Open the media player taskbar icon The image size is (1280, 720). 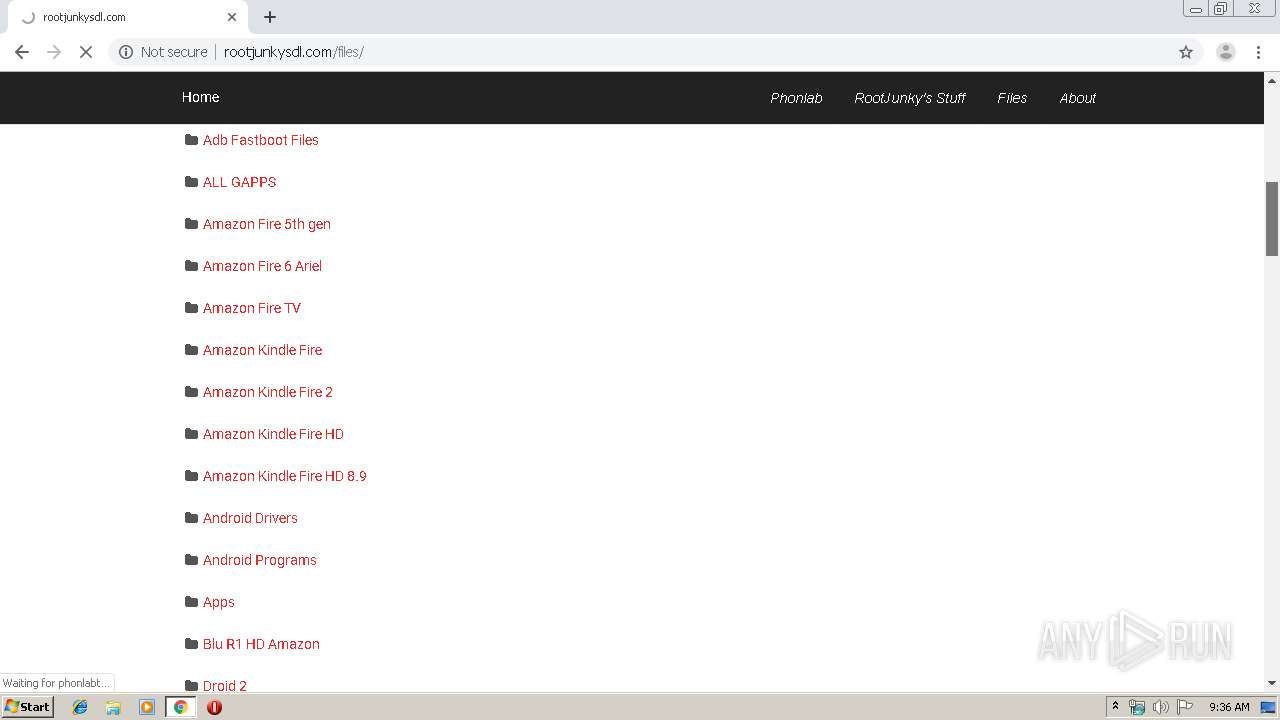[x=147, y=707]
